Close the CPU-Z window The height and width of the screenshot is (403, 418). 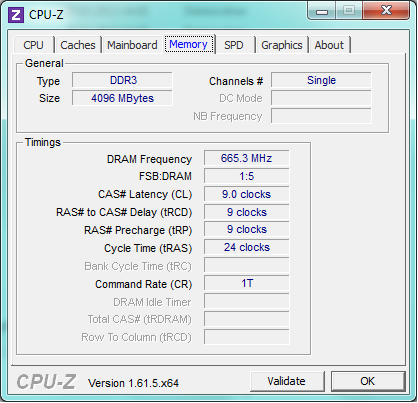(x=386, y=11)
